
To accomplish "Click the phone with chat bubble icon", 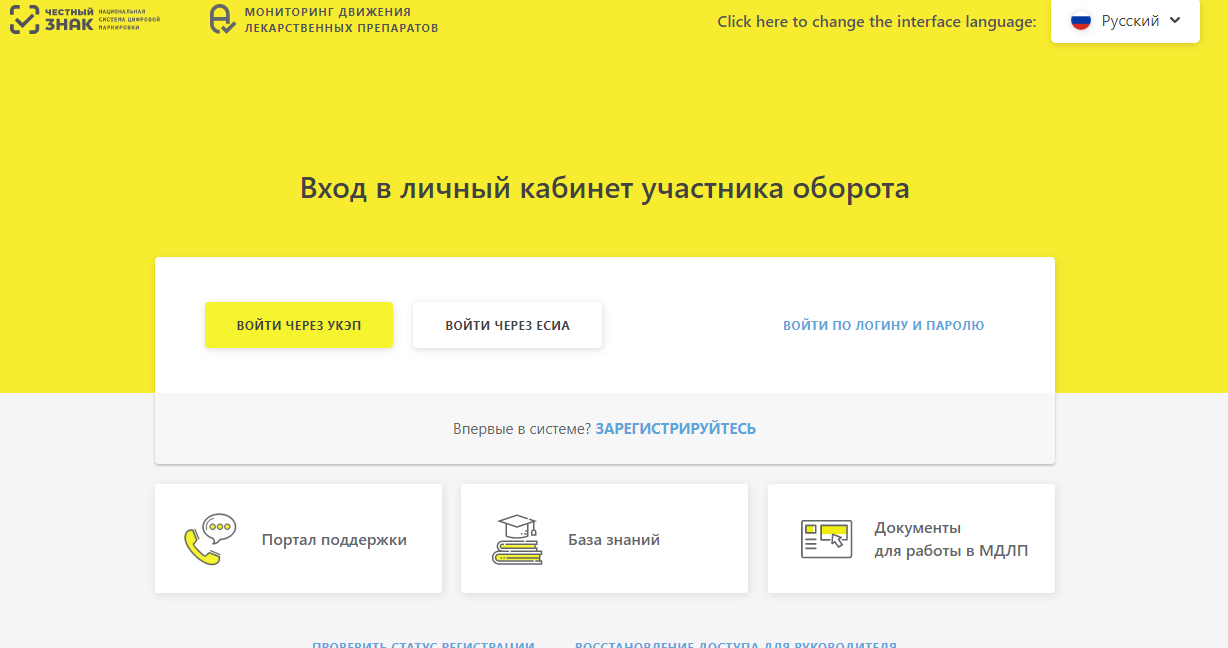I will point(209,539).
